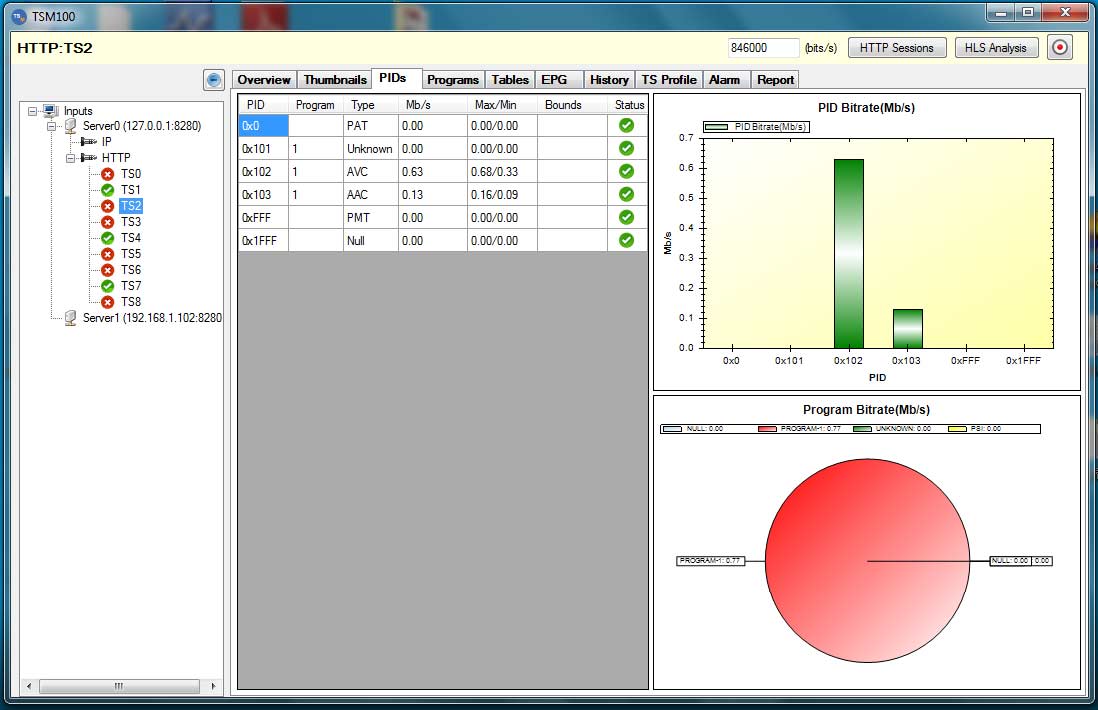
Task: Click the TS0 red error status icon
Action: point(108,174)
